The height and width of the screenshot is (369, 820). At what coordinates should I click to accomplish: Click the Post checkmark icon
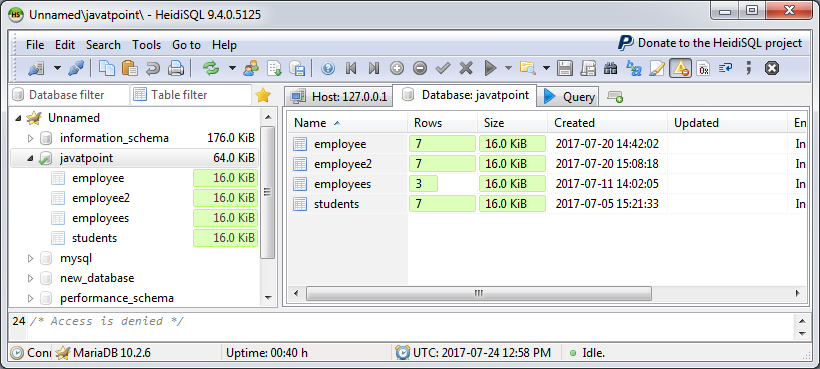443,68
